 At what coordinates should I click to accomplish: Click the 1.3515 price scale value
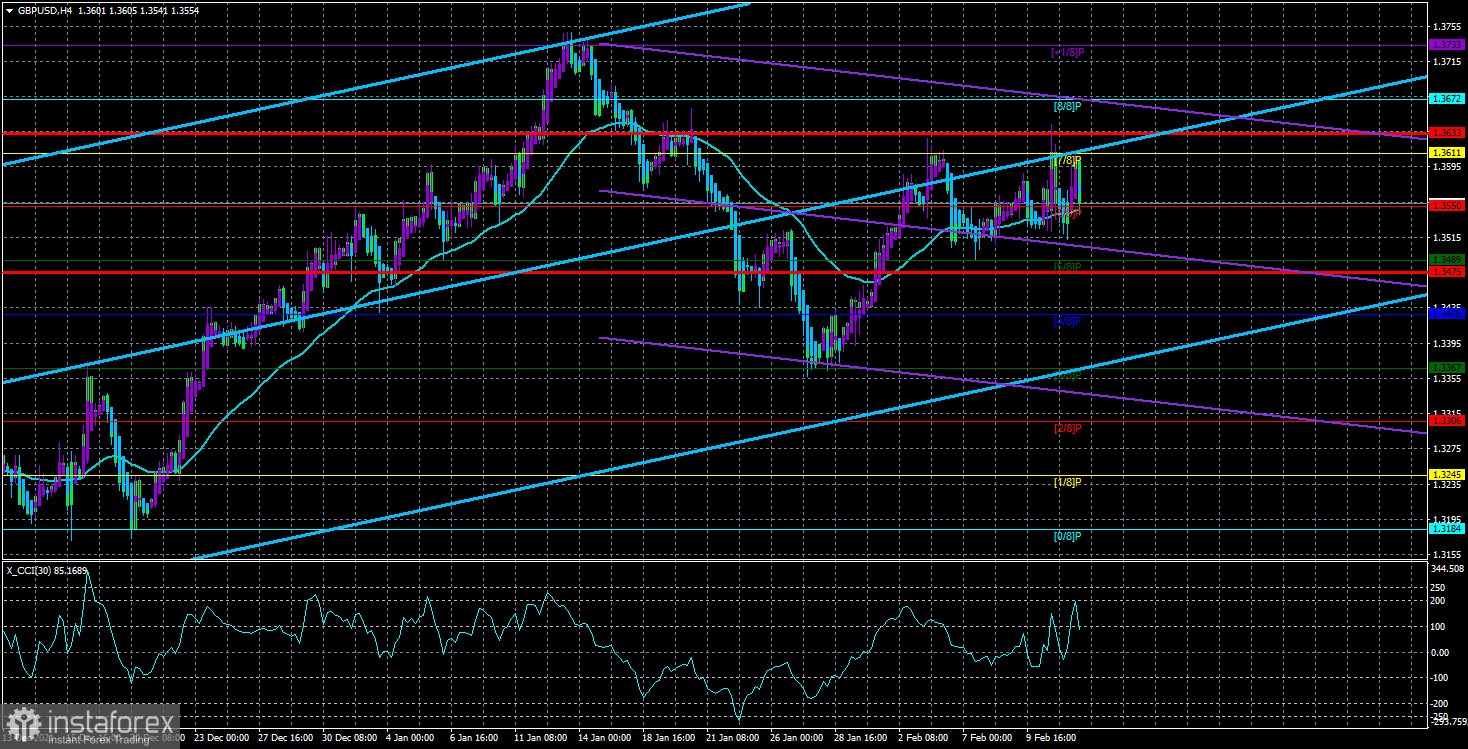click(x=1447, y=238)
